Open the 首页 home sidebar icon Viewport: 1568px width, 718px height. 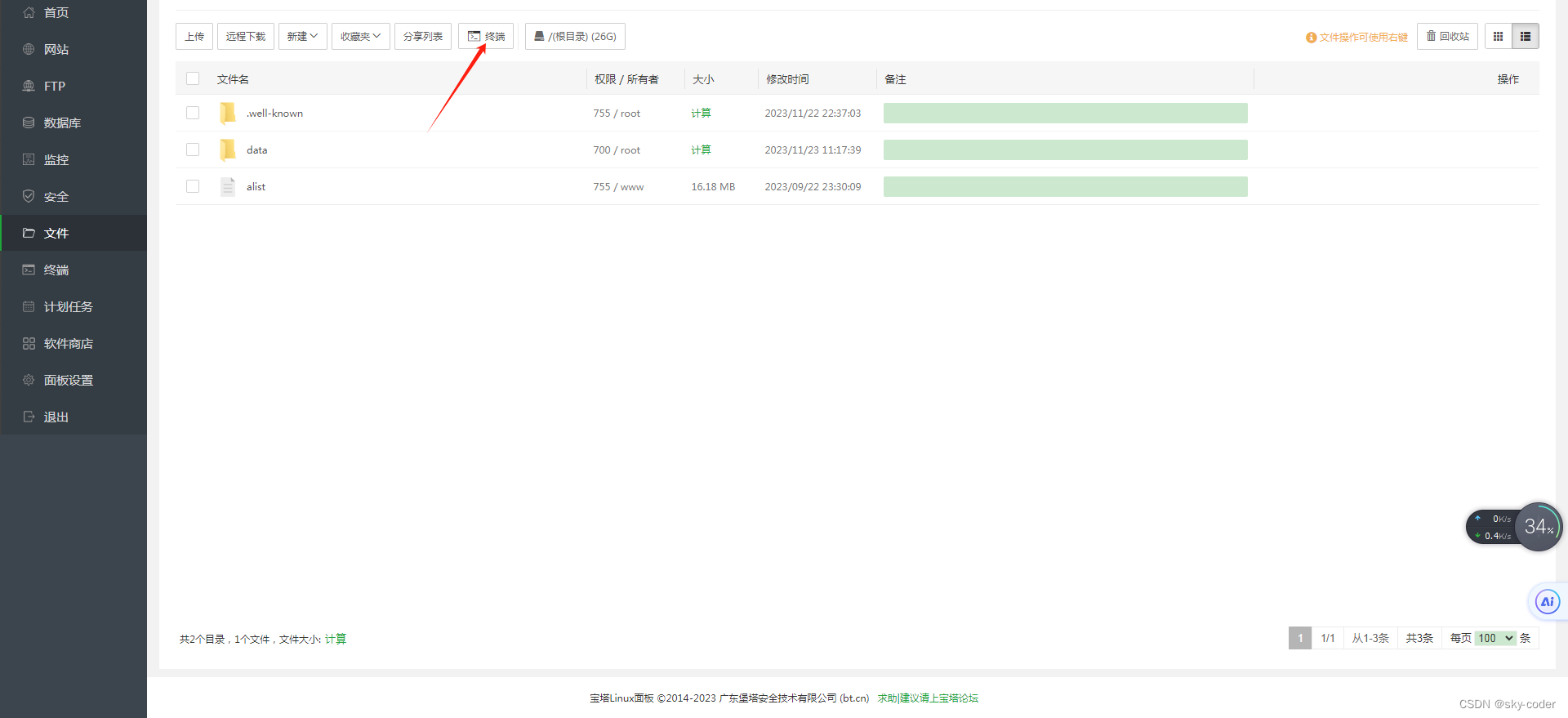click(x=29, y=12)
